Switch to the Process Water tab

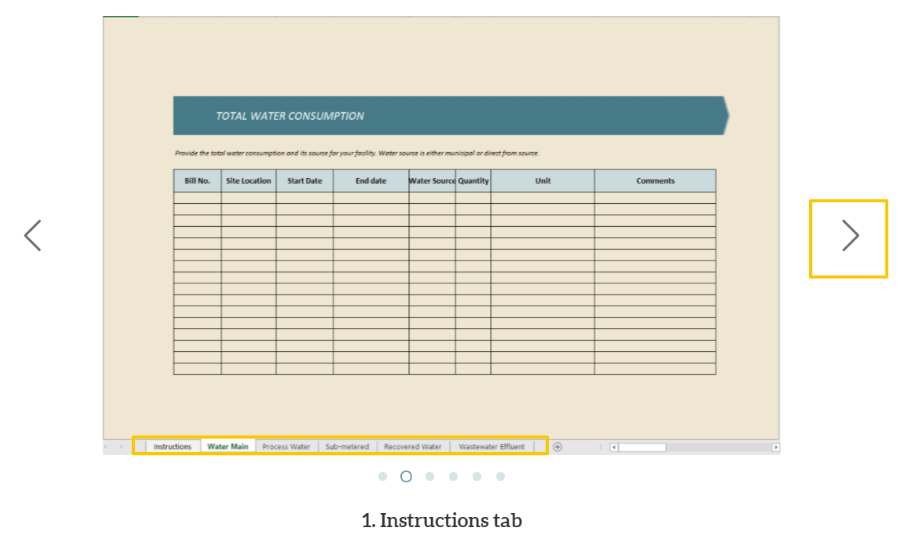tap(286, 447)
